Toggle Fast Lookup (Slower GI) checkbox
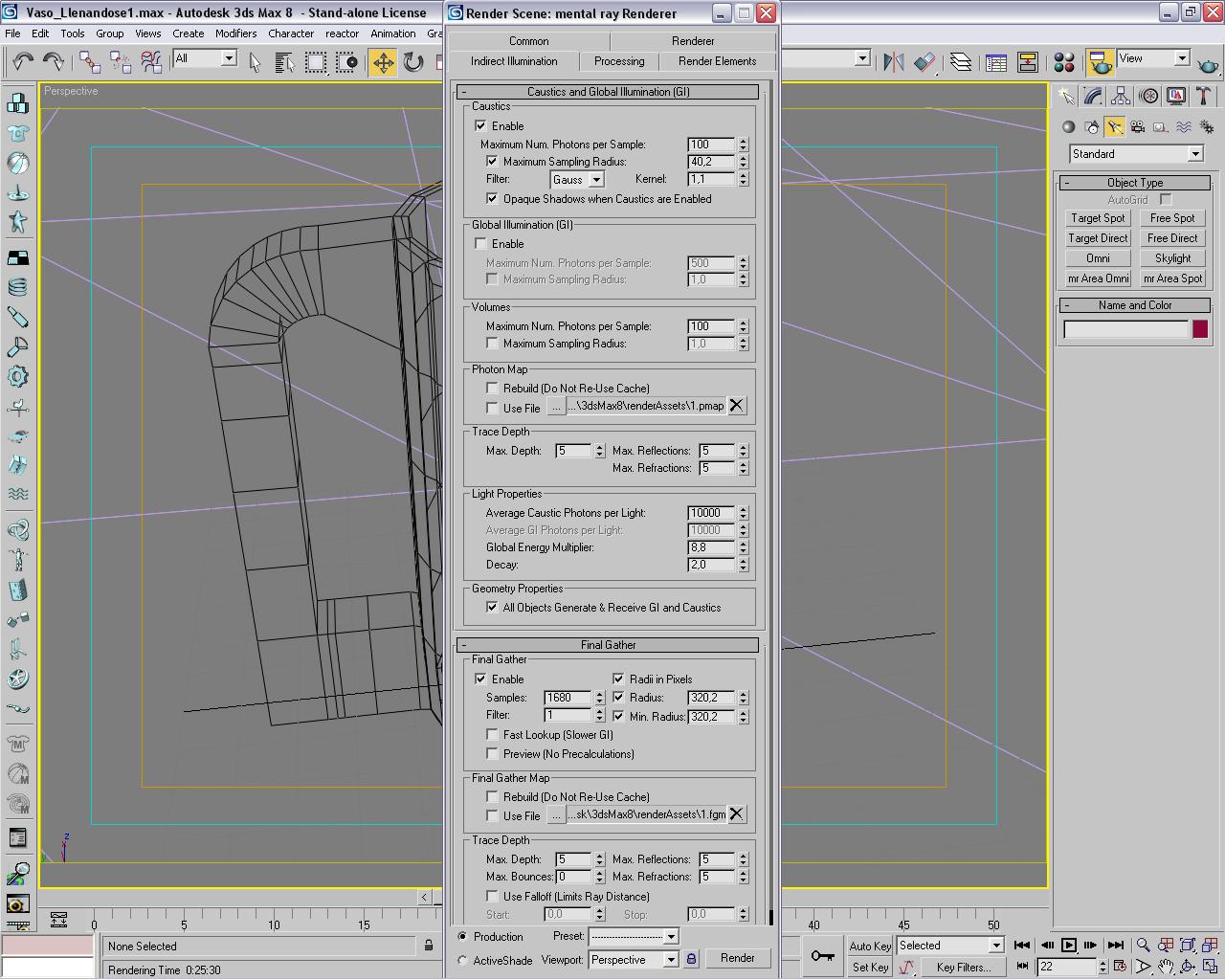Viewport: 1225px width, 980px height. point(493,735)
